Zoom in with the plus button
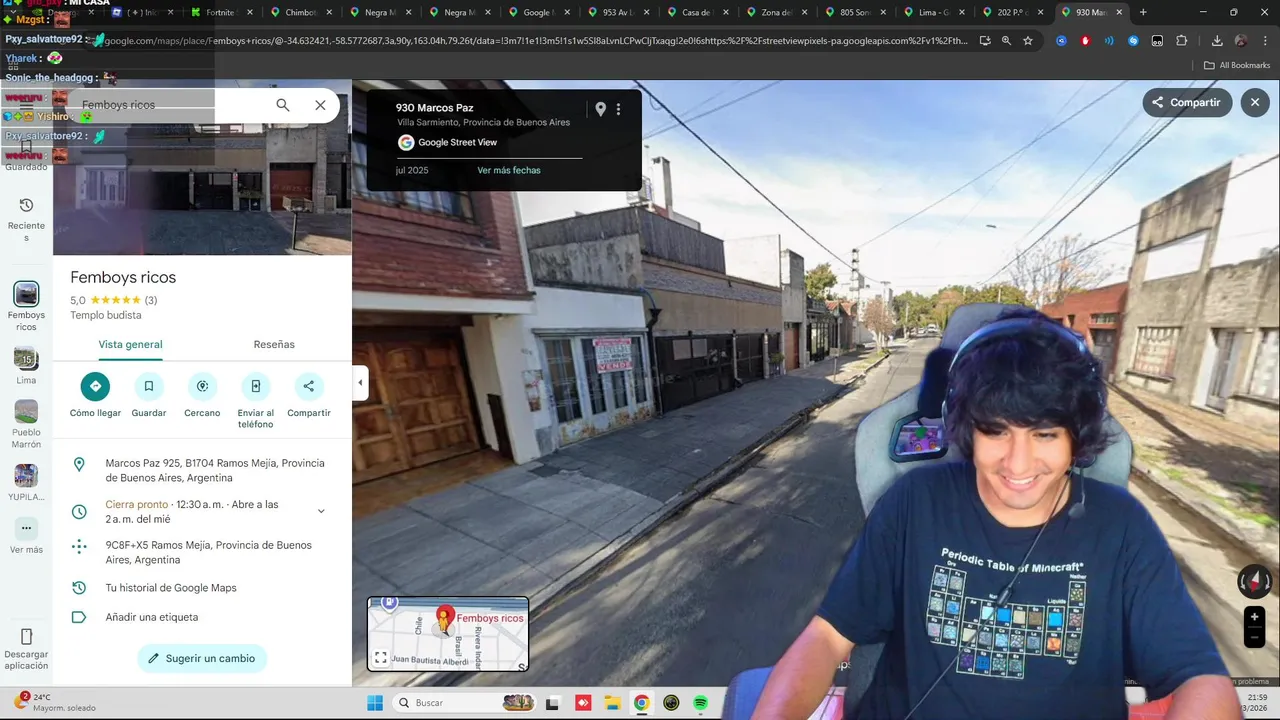This screenshot has height=720, width=1280. pos(1254,617)
